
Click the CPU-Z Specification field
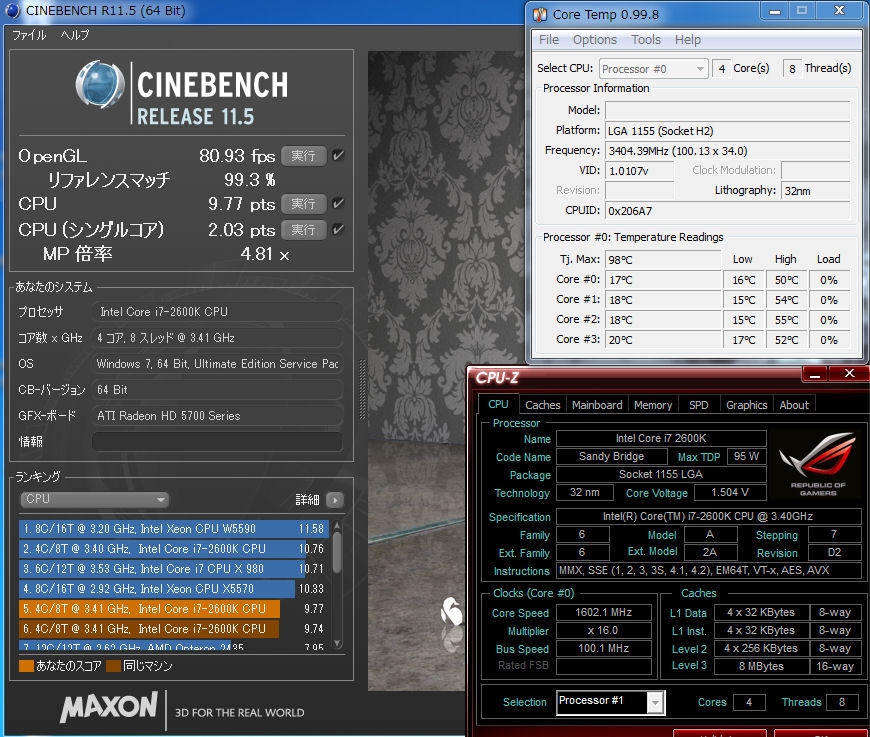[708, 516]
